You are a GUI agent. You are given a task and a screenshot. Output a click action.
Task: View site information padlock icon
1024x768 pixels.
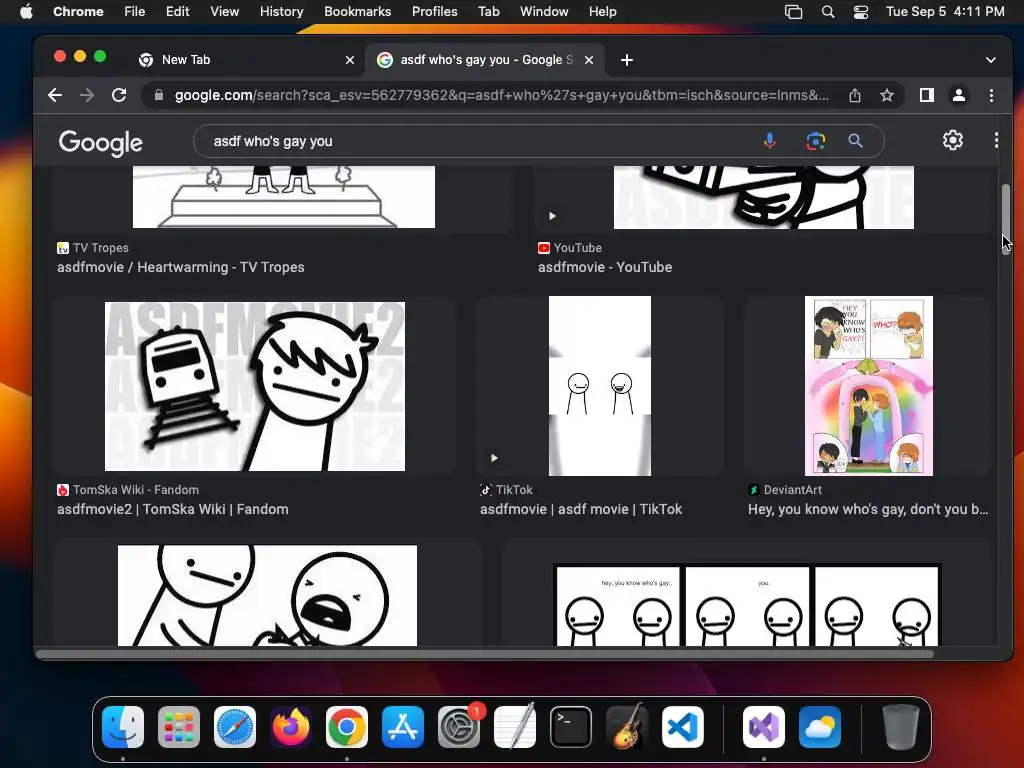159,95
